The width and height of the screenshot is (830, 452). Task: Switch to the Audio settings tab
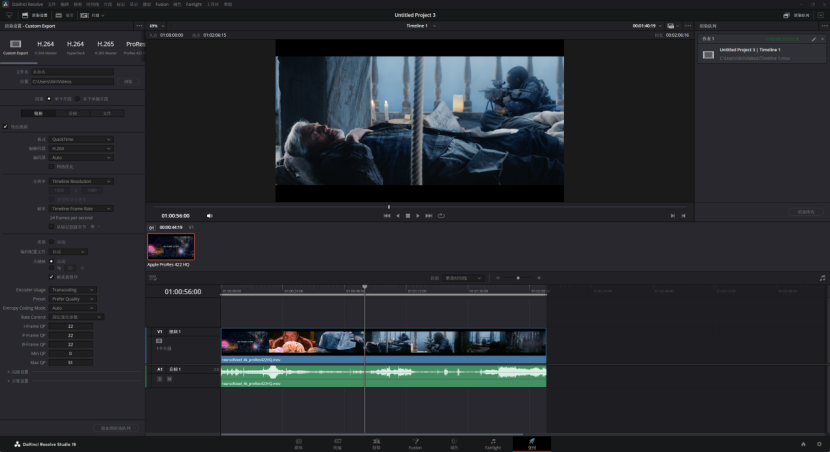pos(73,114)
